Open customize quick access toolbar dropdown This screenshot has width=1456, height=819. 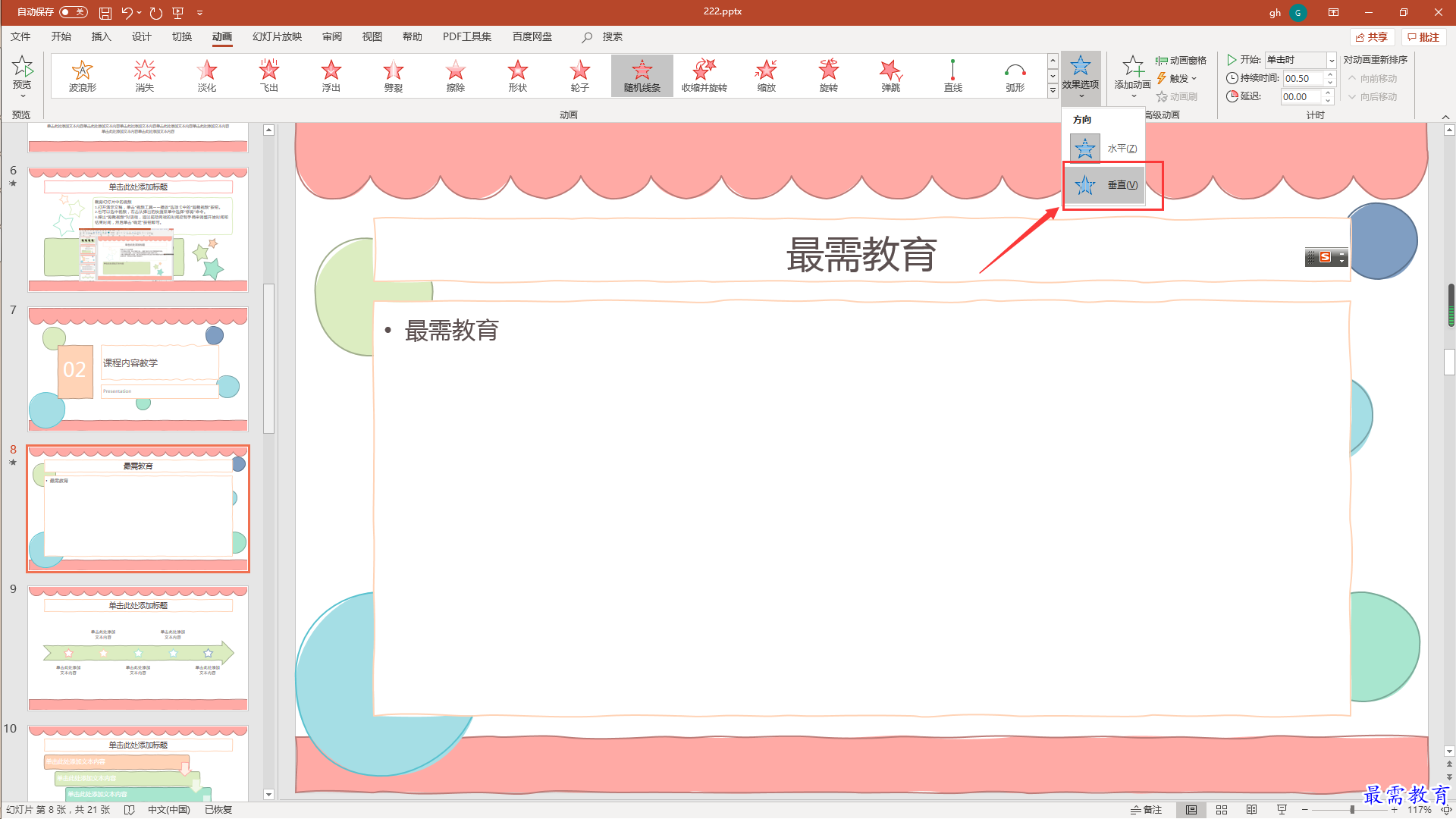tap(200, 13)
